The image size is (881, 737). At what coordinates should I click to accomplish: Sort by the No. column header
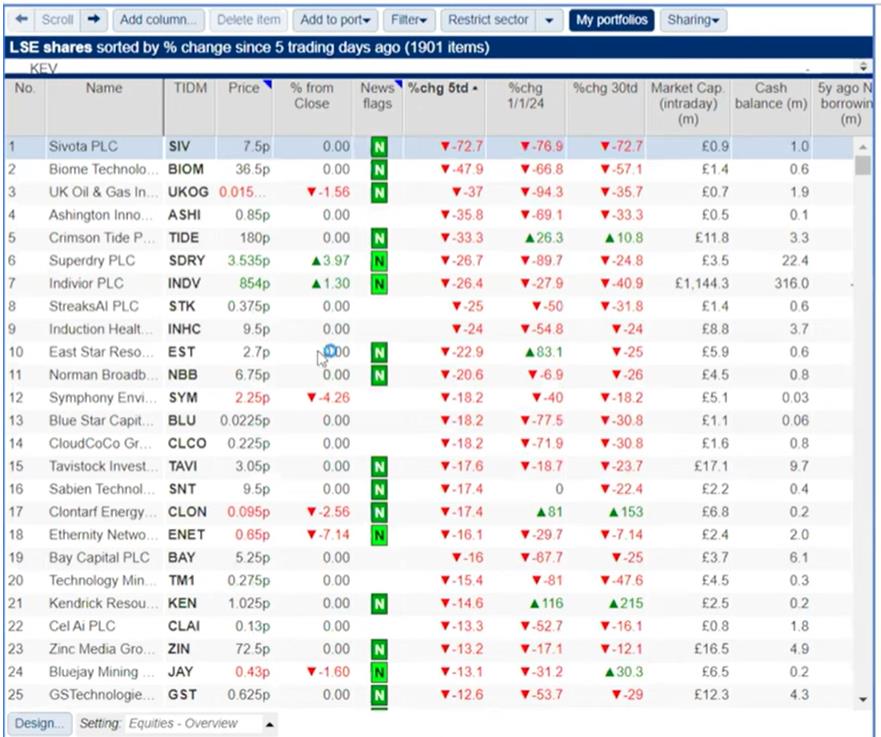(25, 106)
